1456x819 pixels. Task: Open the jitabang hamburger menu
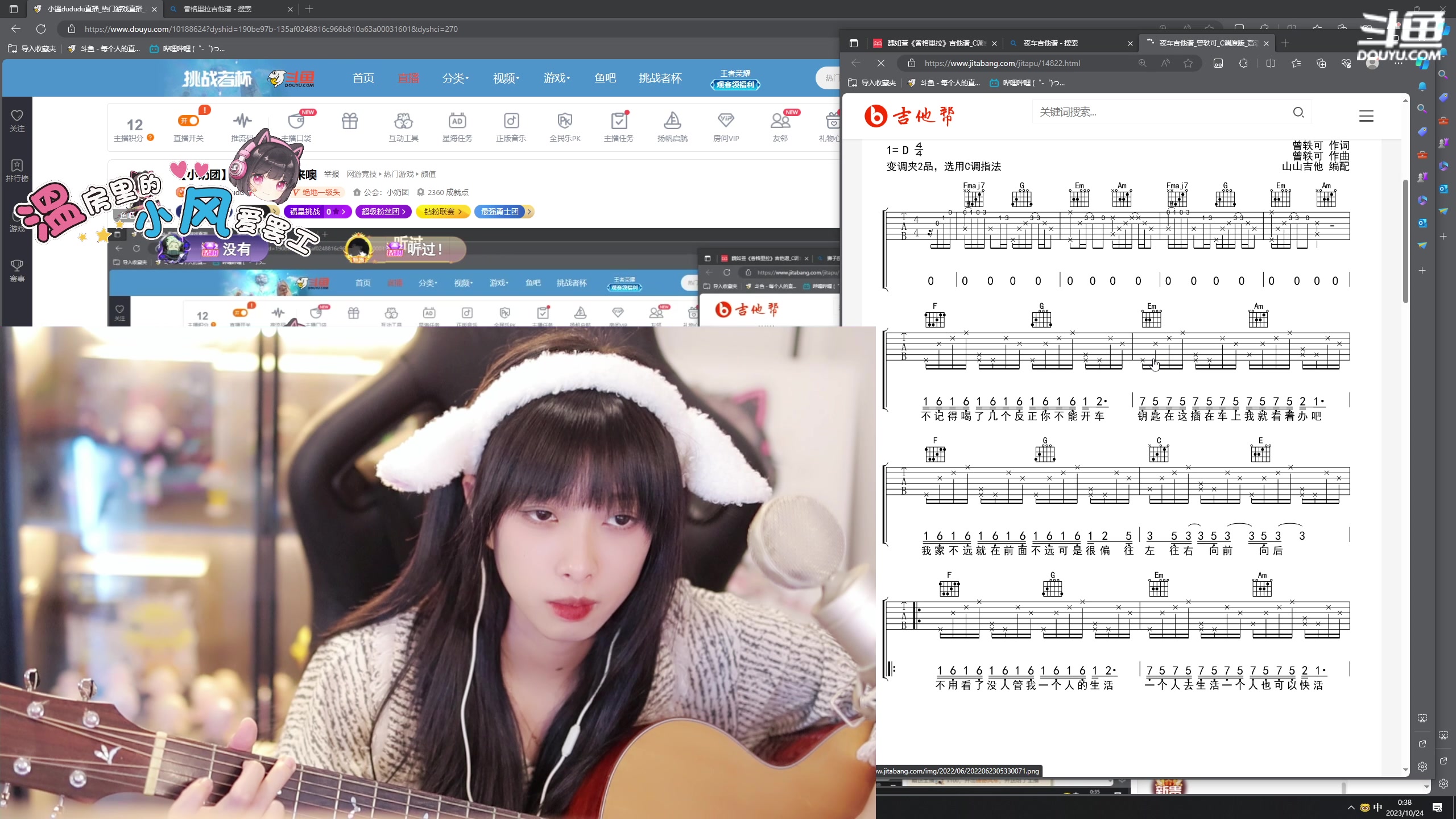point(1366,116)
